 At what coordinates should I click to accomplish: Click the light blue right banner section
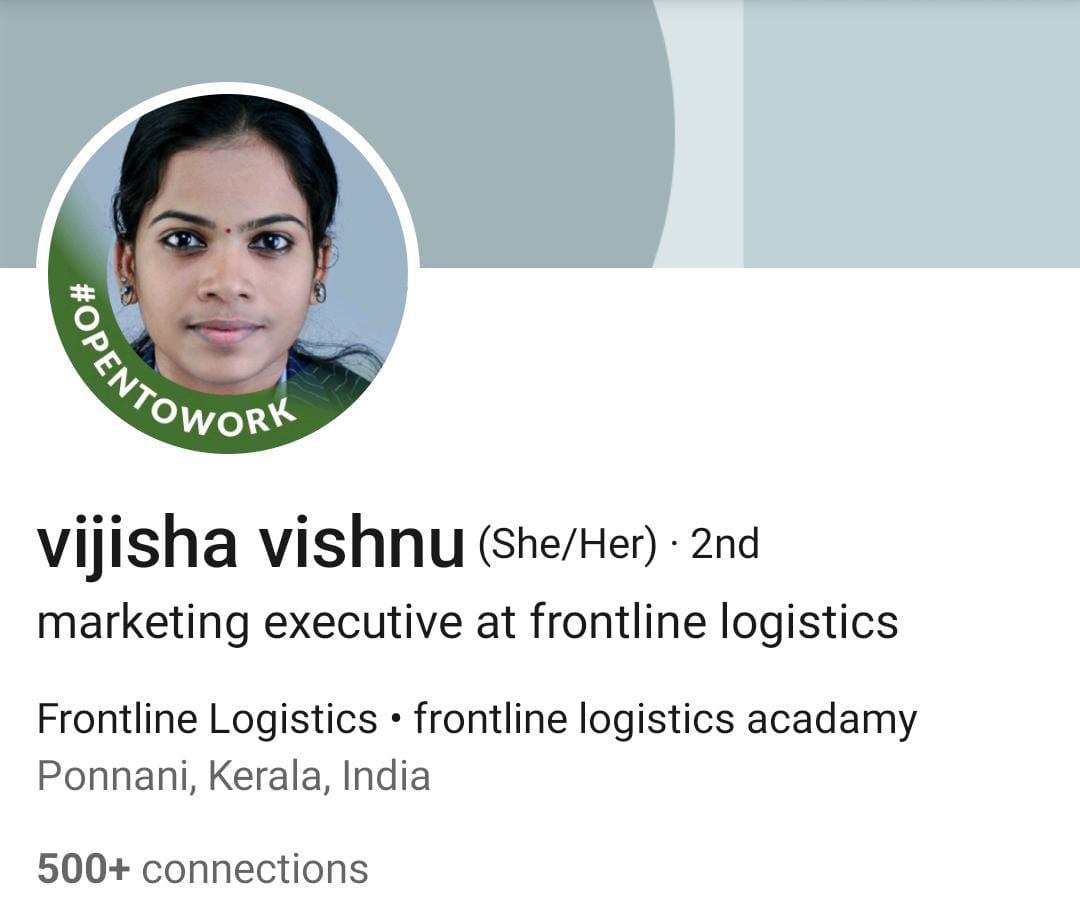(911, 134)
